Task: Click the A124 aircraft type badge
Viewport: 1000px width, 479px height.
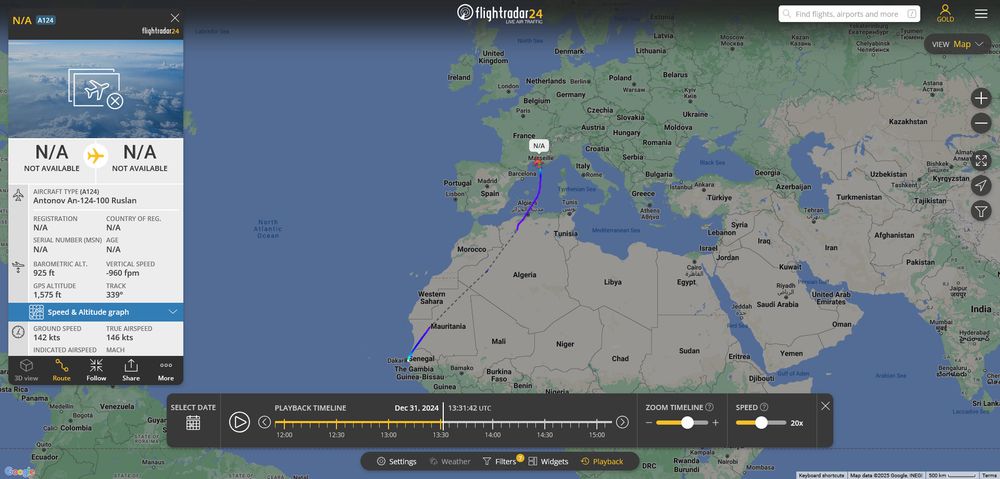Action: coord(45,20)
